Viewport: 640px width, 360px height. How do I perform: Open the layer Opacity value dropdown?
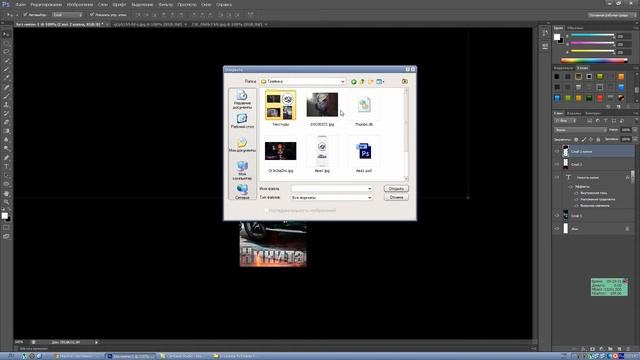click(635, 130)
